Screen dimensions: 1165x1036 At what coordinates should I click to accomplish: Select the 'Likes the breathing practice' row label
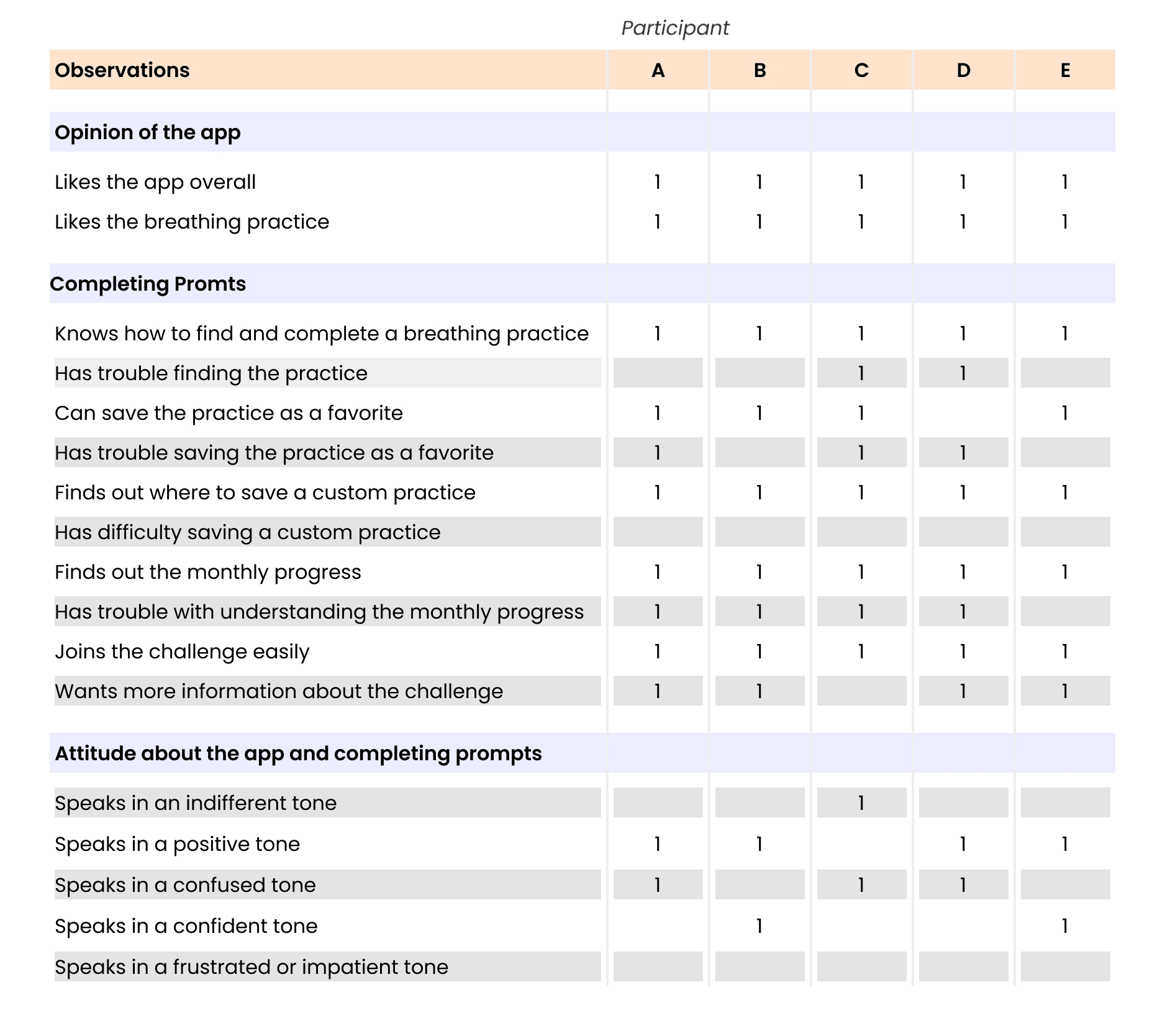point(192,222)
